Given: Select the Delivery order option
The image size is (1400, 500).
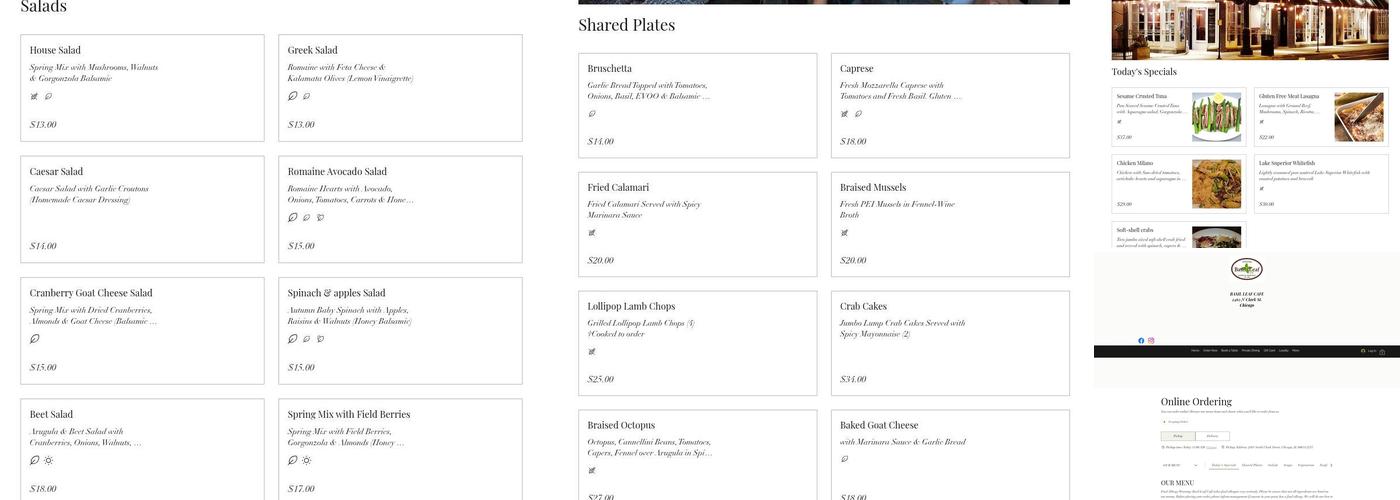Looking at the screenshot, I should 1212,436.
